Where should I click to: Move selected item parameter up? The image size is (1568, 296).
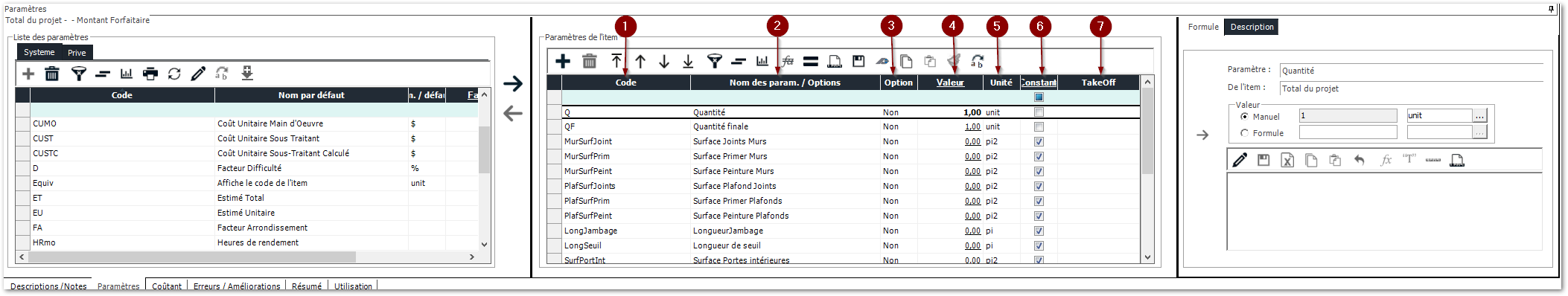pyautogui.click(x=640, y=61)
